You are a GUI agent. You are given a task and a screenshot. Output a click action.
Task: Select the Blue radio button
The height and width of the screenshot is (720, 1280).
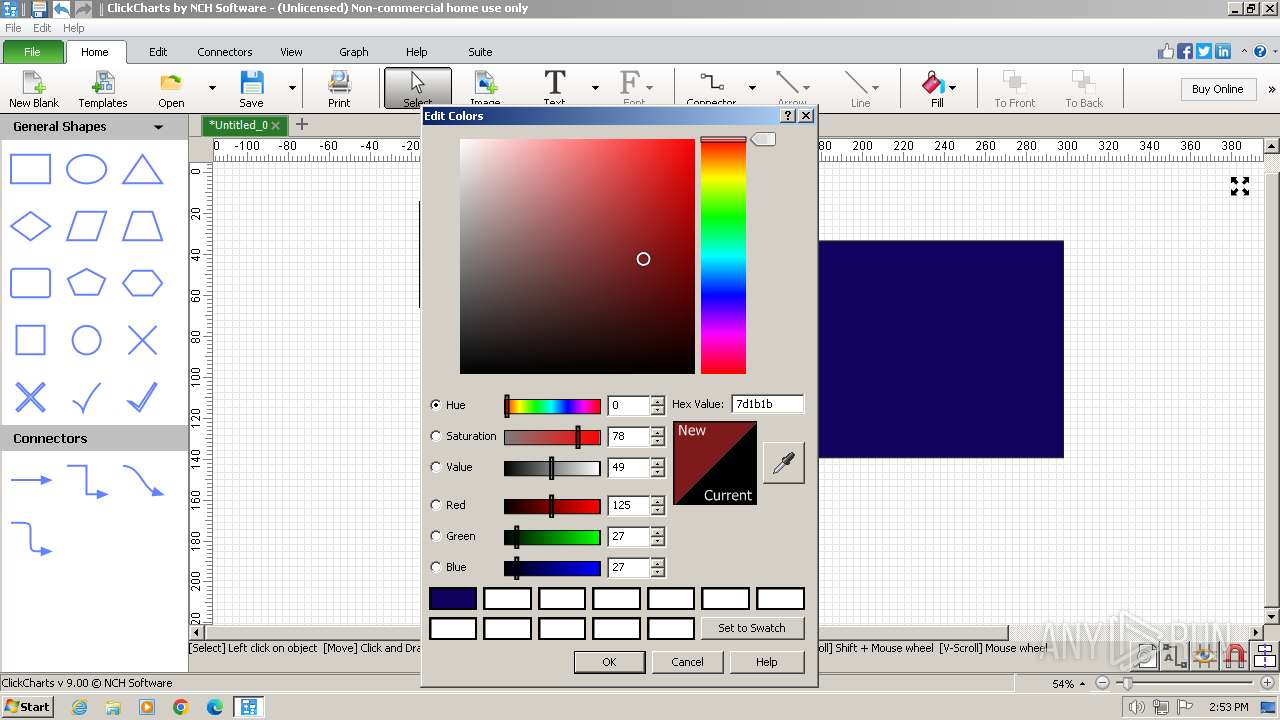click(x=435, y=567)
